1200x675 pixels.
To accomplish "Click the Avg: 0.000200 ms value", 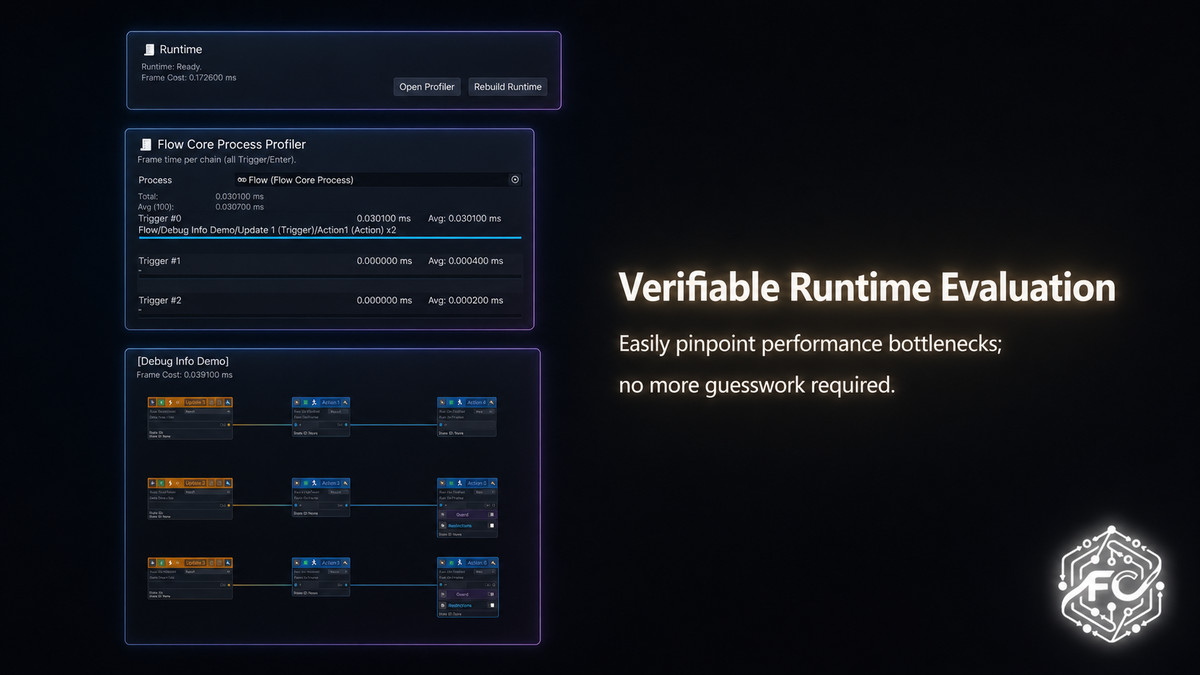I will (465, 301).
